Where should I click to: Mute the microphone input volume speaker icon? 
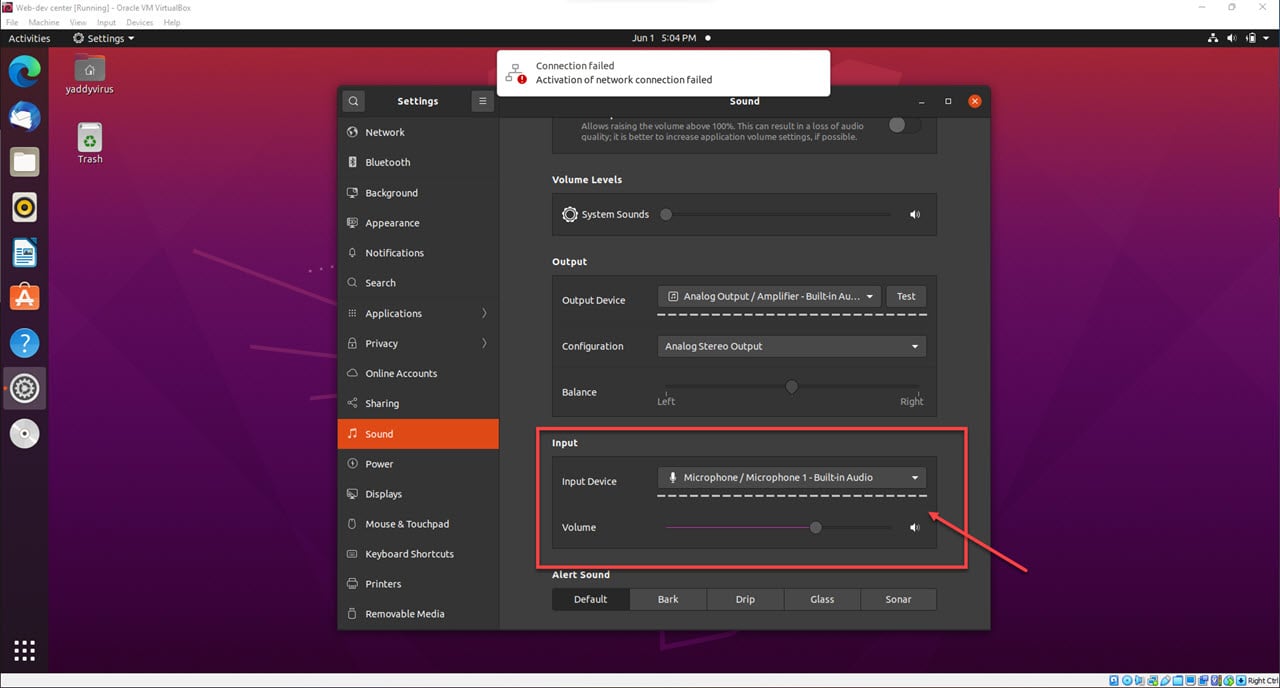[914, 527]
